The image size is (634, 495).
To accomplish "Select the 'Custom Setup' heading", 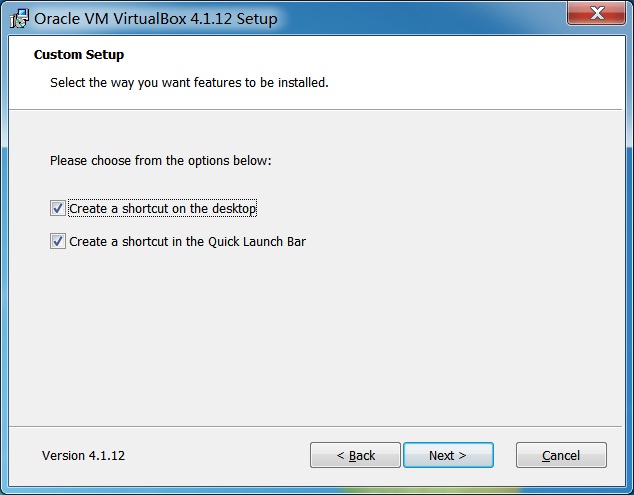I will tap(79, 55).
